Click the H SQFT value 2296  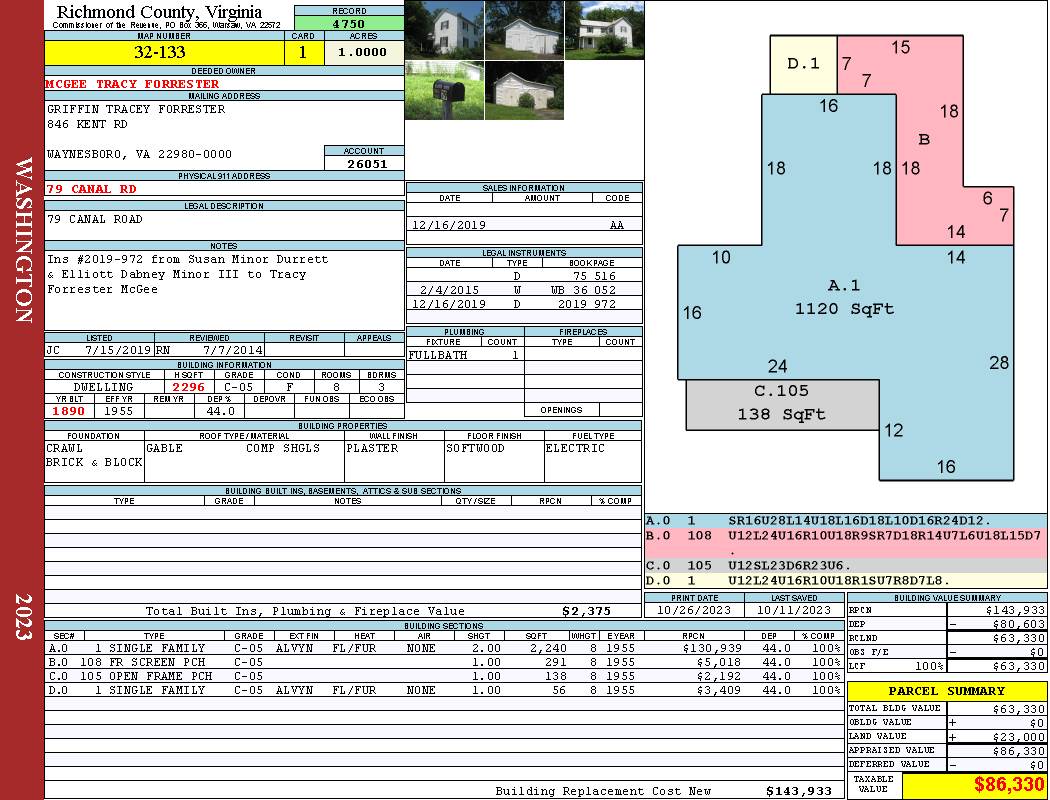pyautogui.click(x=188, y=387)
